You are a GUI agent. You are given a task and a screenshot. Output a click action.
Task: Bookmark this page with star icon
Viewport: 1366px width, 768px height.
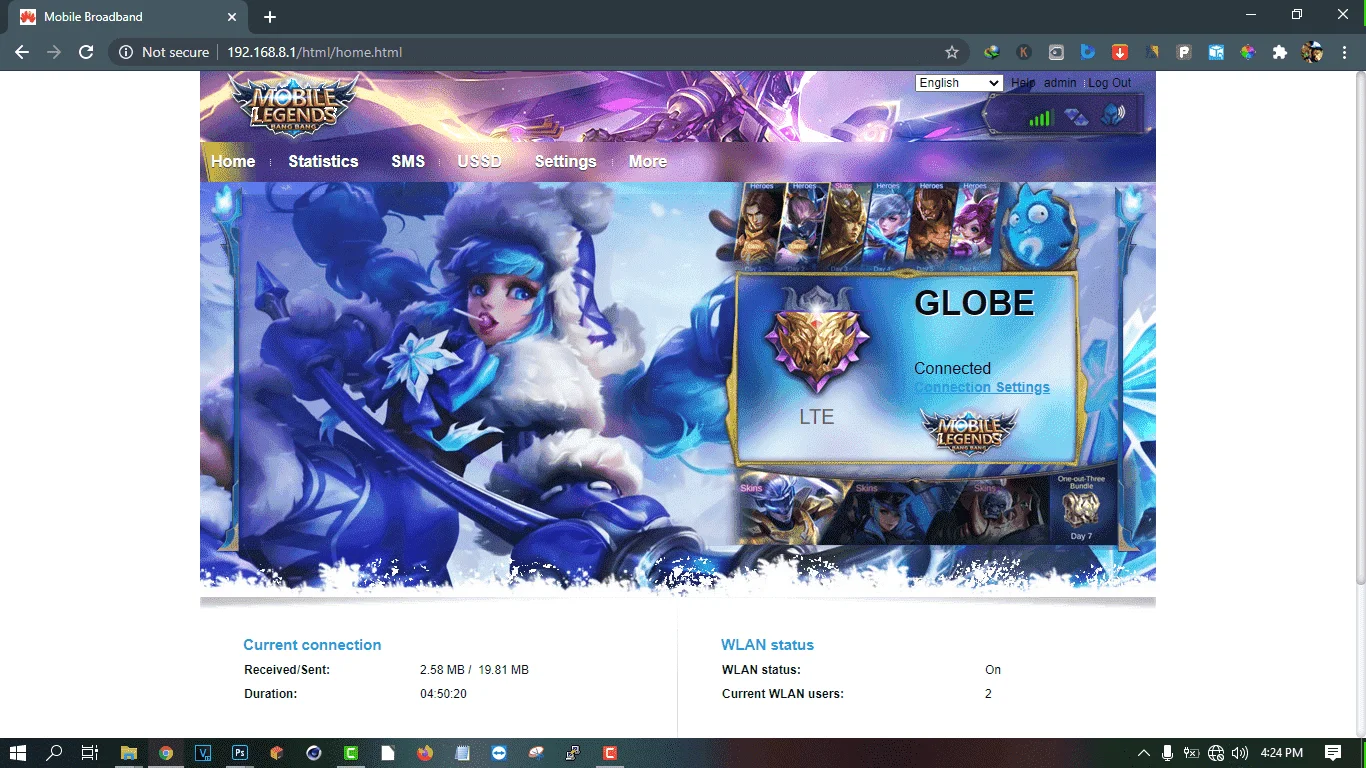point(952,52)
